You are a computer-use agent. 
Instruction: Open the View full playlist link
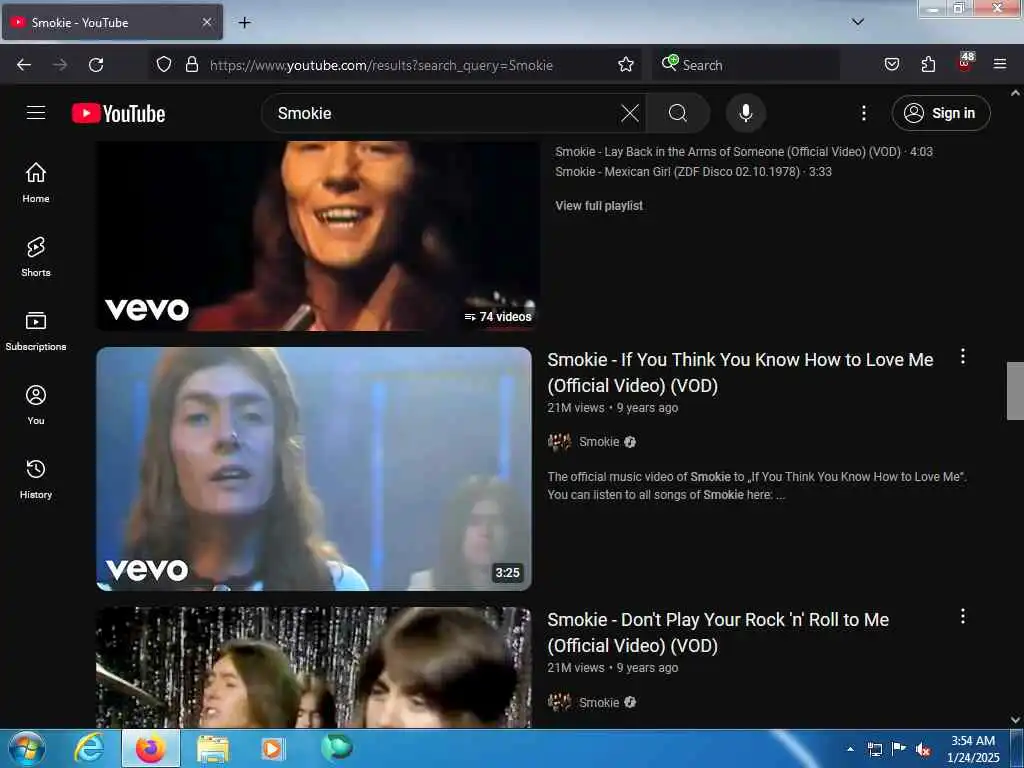point(599,206)
